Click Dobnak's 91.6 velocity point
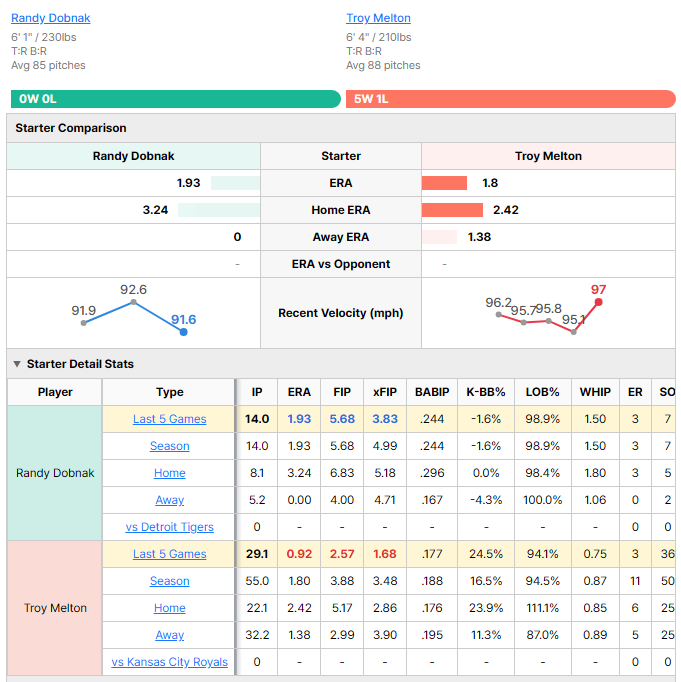This screenshot has width=681, height=682. coord(184,332)
